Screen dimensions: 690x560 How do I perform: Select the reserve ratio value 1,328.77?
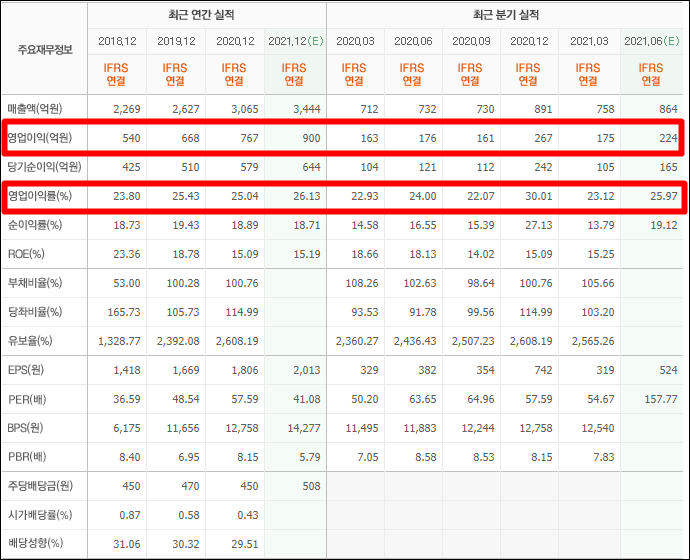(x=119, y=341)
